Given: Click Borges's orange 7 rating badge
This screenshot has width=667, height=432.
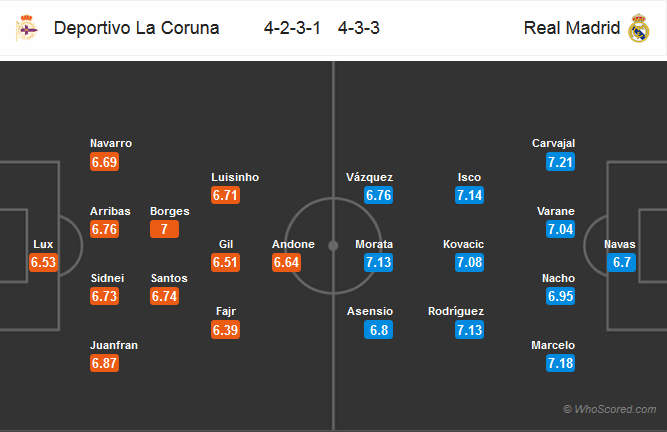Looking at the screenshot, I should point(163,229).
